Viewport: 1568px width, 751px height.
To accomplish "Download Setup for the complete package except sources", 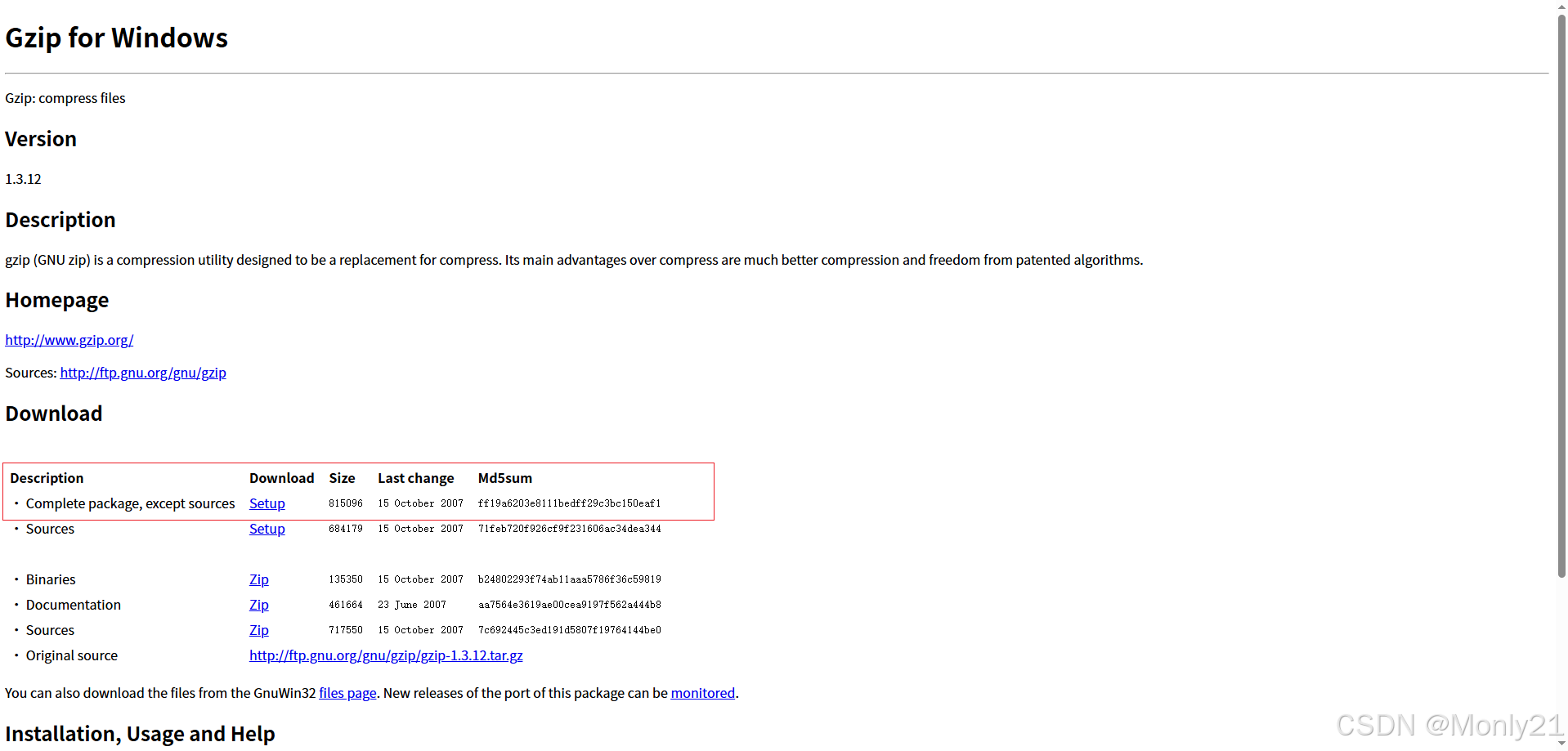I will [267, 503].
